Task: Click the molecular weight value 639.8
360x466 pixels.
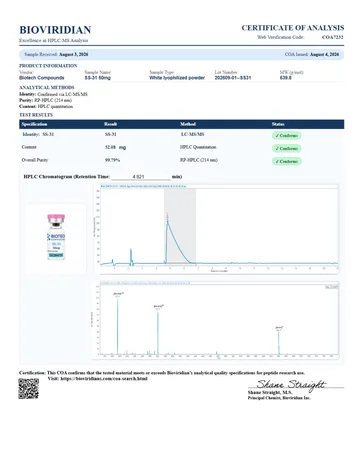Action: 285,78
